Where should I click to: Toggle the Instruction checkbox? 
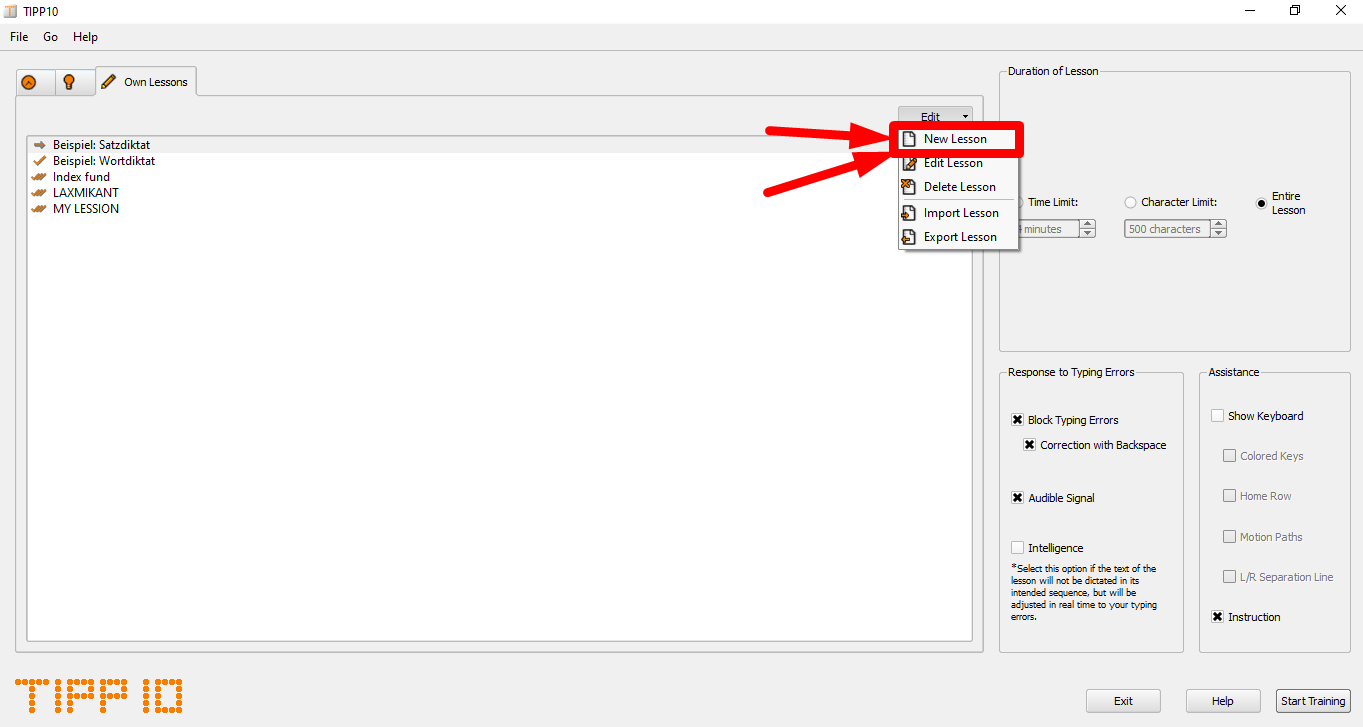click(x=1218, y=617)
